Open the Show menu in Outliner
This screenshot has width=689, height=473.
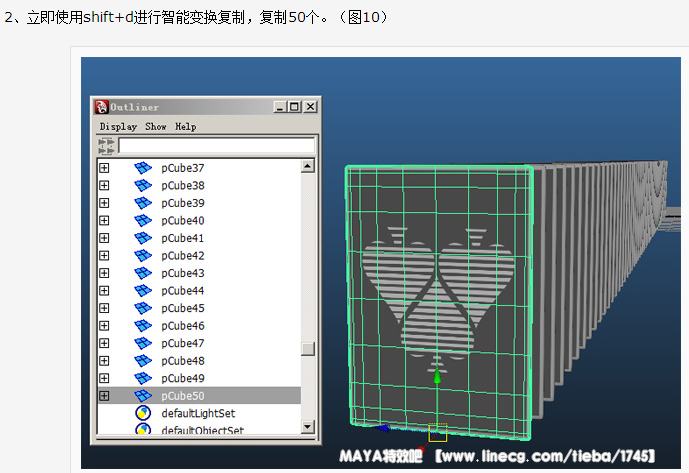(x=156, y=127)
